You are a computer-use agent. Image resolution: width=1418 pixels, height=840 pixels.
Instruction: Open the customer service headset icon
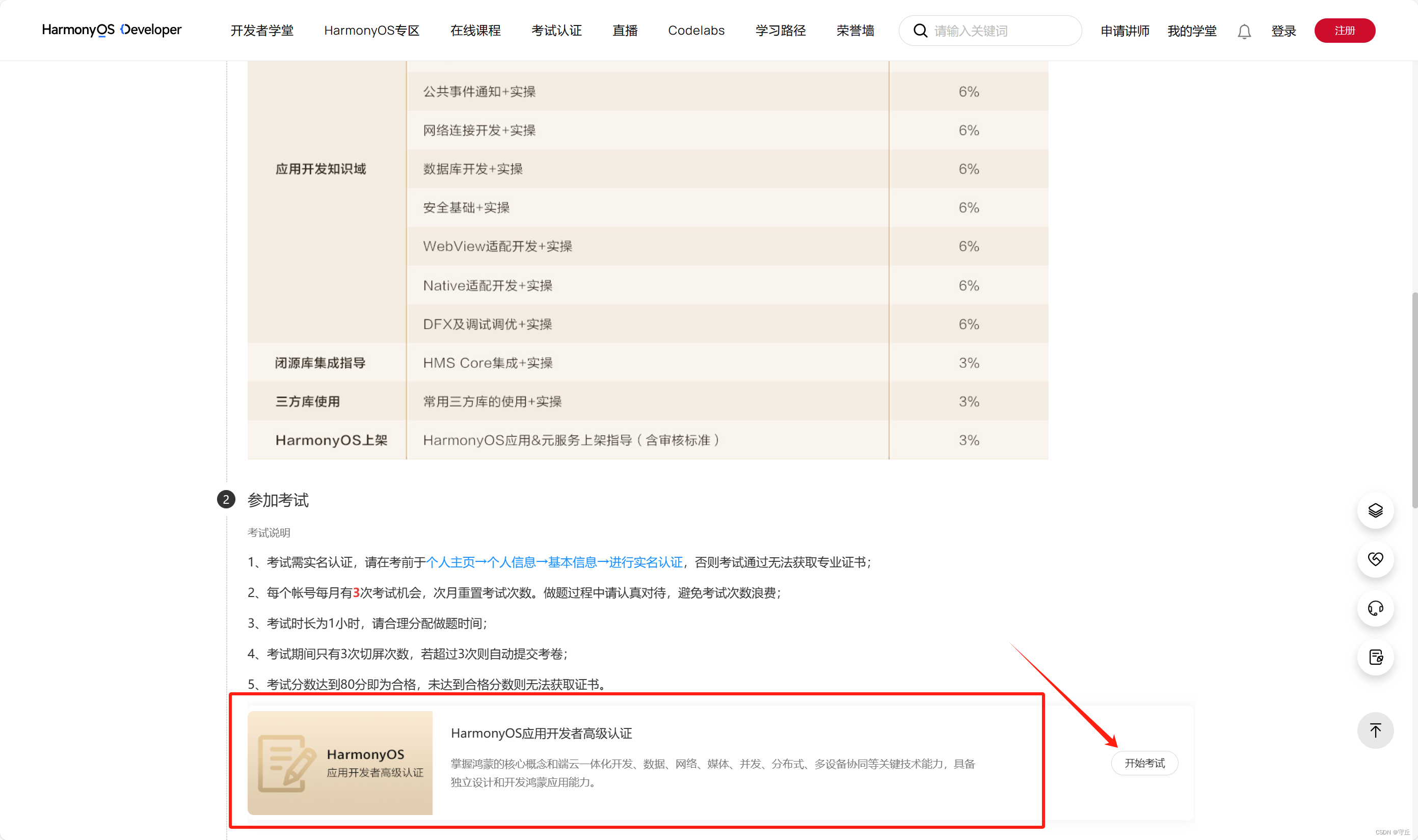click(1375, 608)
